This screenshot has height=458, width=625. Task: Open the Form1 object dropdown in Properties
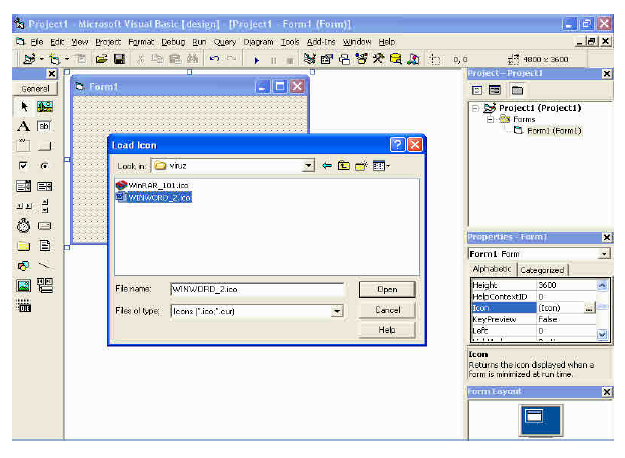(605, 254)
